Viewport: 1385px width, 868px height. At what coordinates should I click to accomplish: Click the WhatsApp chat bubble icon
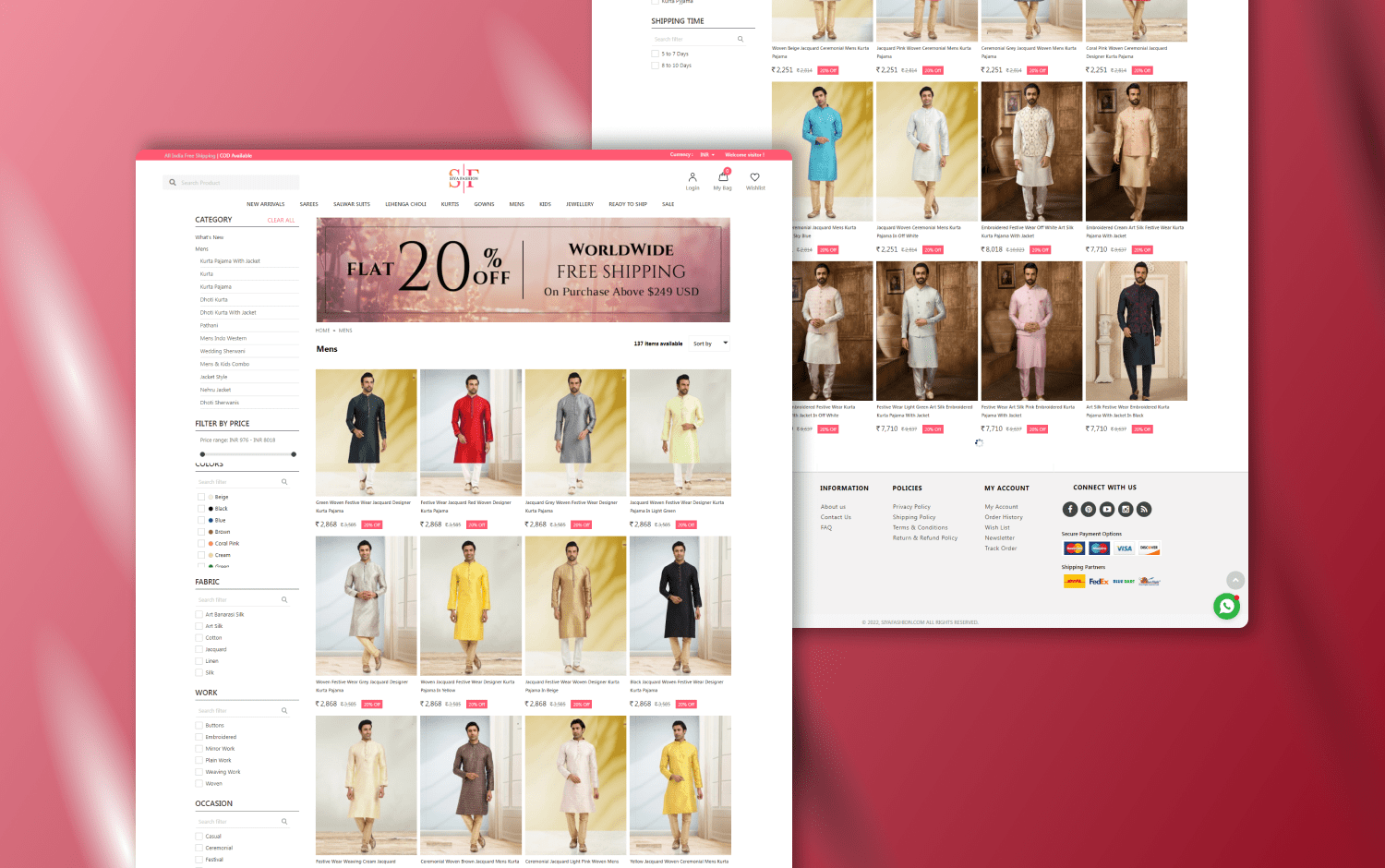pyautogui.click(x=1226, y=607)
